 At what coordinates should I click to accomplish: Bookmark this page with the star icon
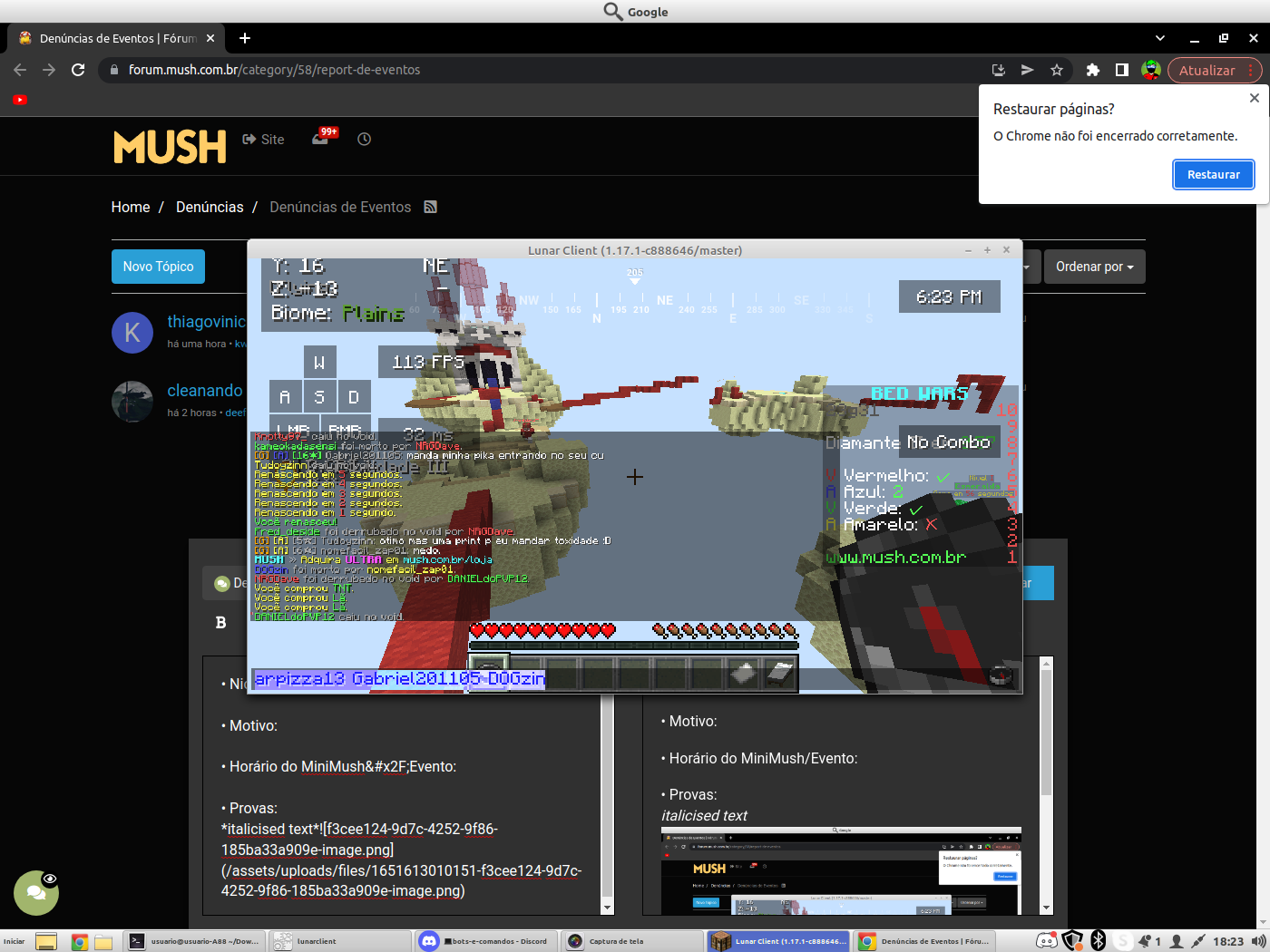[1056, 70]
